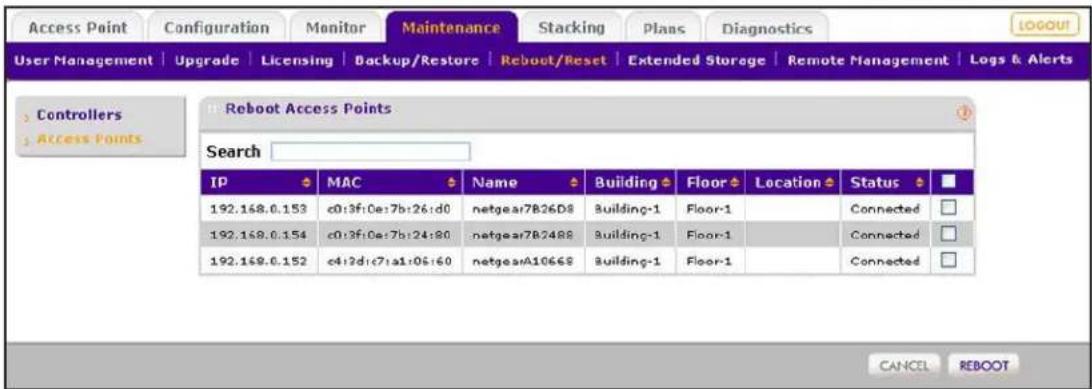Image resolution: width=1092 pixels, height=389 pixels.
Task: Go to Upgrade submenu
Action: (x=208, y=61)
